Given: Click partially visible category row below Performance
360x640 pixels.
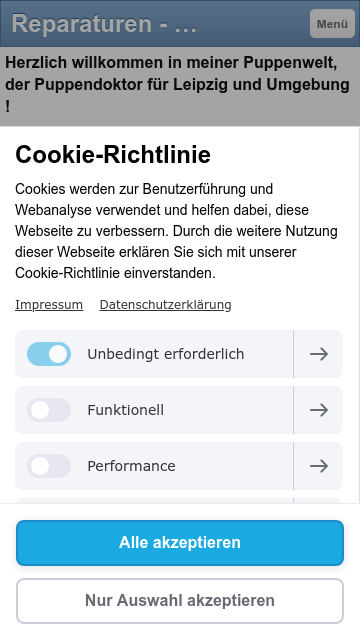Looking at the screenshot, I should [x=179, y=500].
